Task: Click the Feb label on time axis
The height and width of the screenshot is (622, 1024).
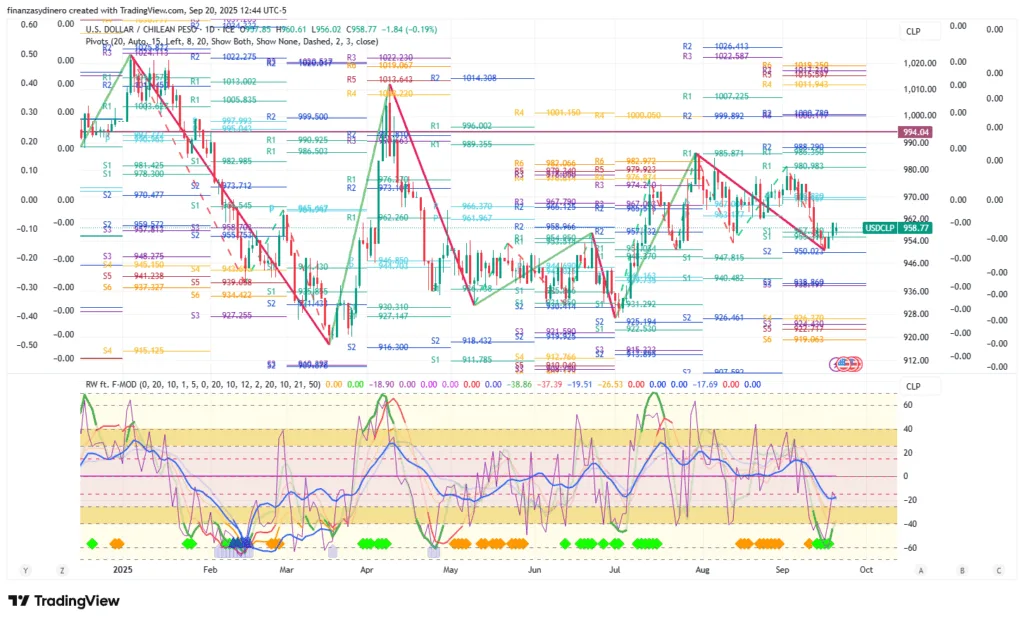Action: click(x=210, y=570)
